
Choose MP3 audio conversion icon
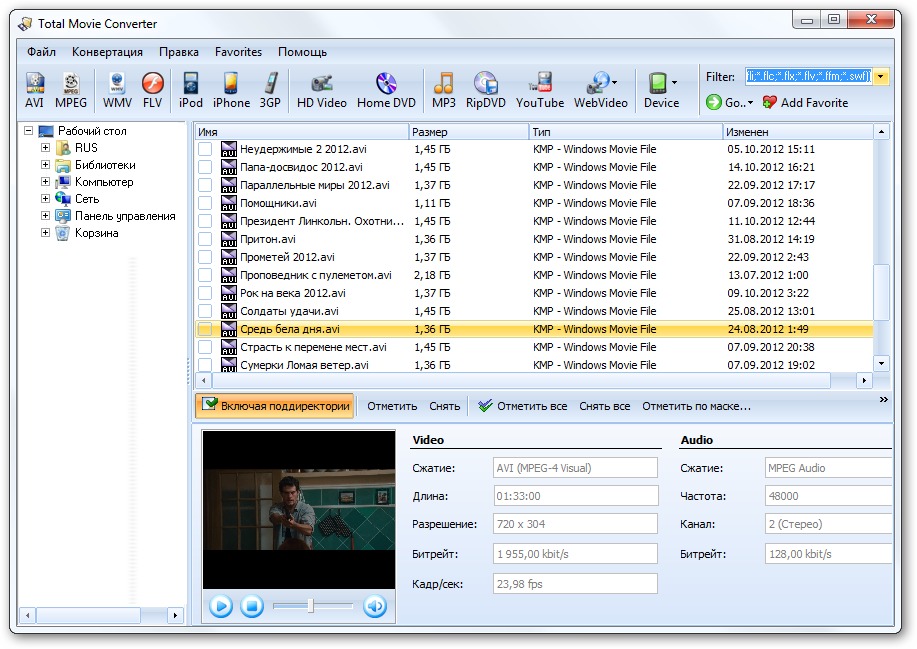pos(443,89)
